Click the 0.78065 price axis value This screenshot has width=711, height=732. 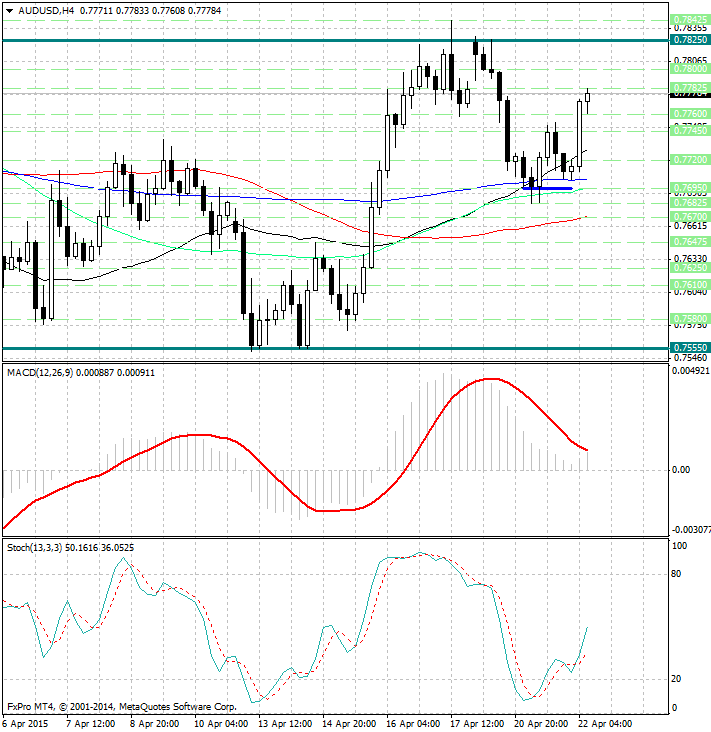pos(690,60)
